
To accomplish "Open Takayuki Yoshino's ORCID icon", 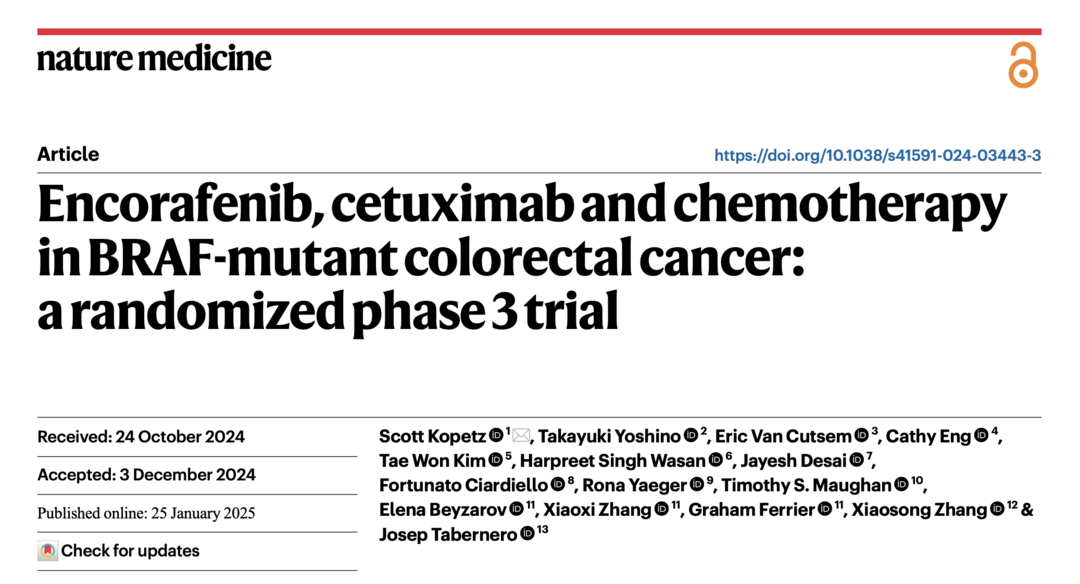I will tap(690, 436).
